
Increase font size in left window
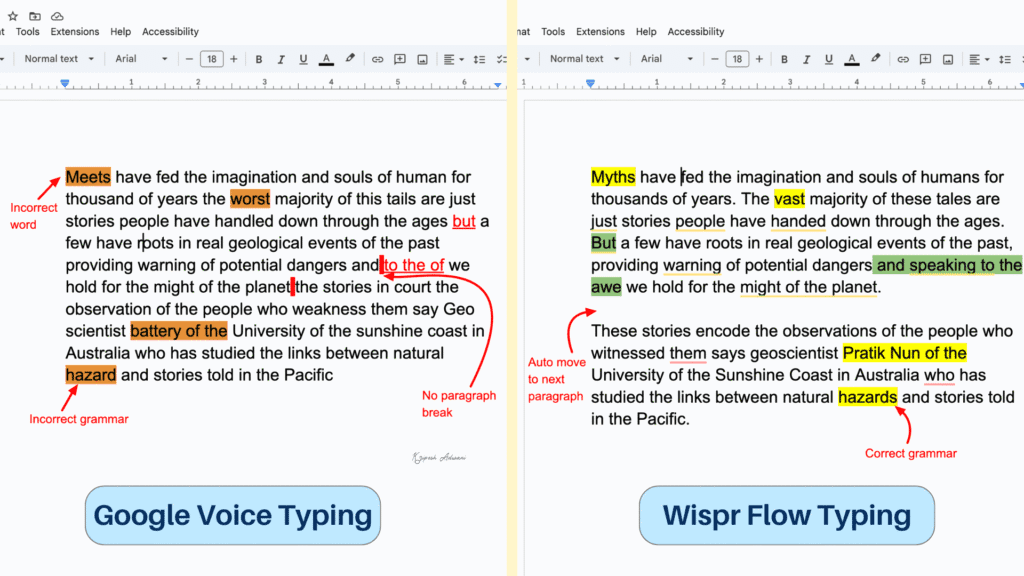click(x=234, y=59)
